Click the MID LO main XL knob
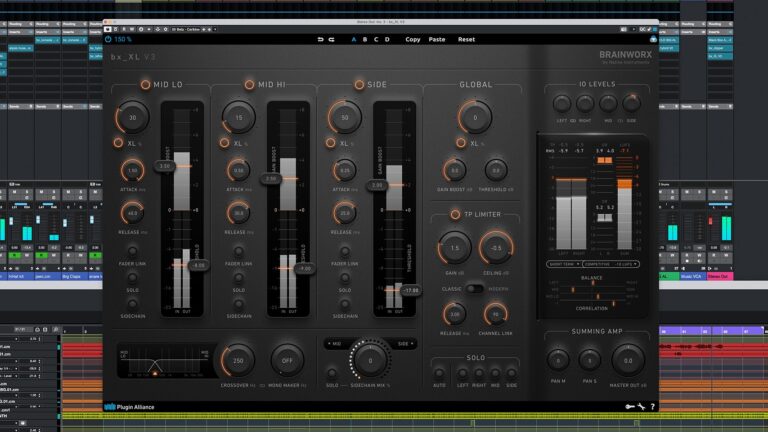This screenshot has height=432, width=768. 132,118
